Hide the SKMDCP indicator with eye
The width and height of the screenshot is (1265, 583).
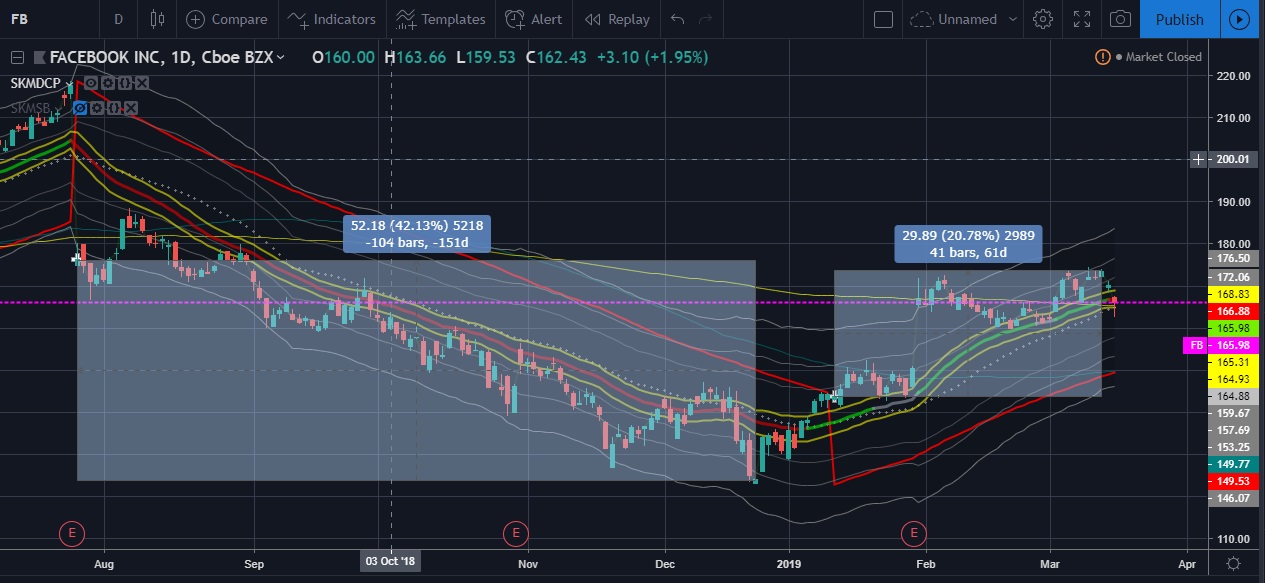[91, 83]
